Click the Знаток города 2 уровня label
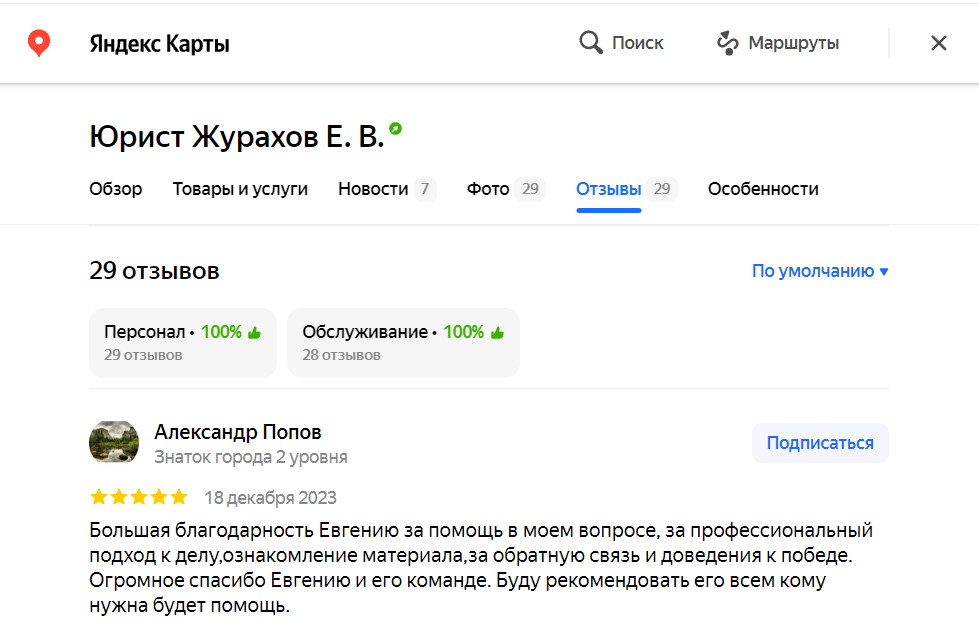The height and width of the screenshot is (626, 979). [x=251, y=457]
